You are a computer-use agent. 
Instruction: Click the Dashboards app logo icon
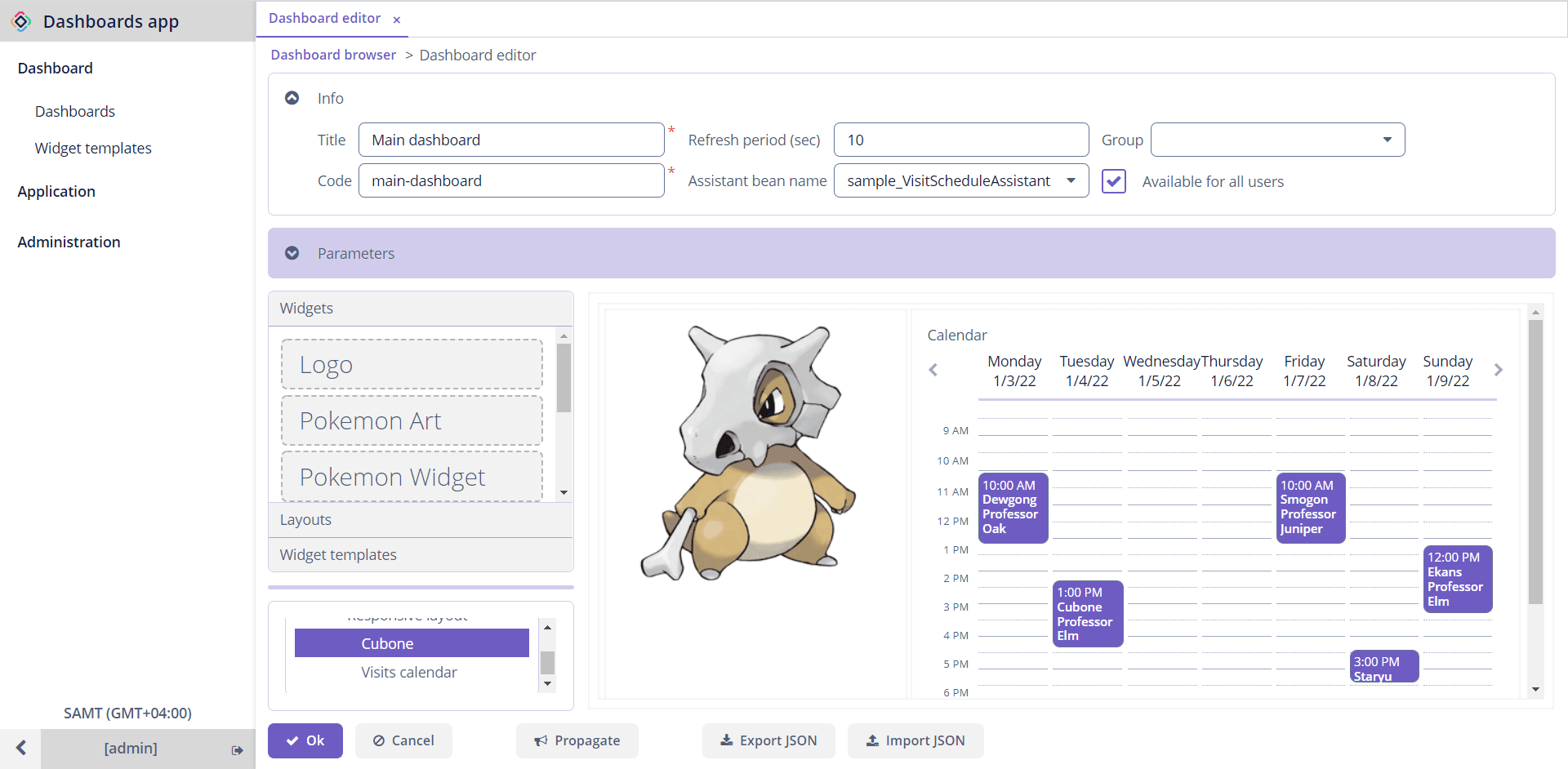tap(22, 21)
